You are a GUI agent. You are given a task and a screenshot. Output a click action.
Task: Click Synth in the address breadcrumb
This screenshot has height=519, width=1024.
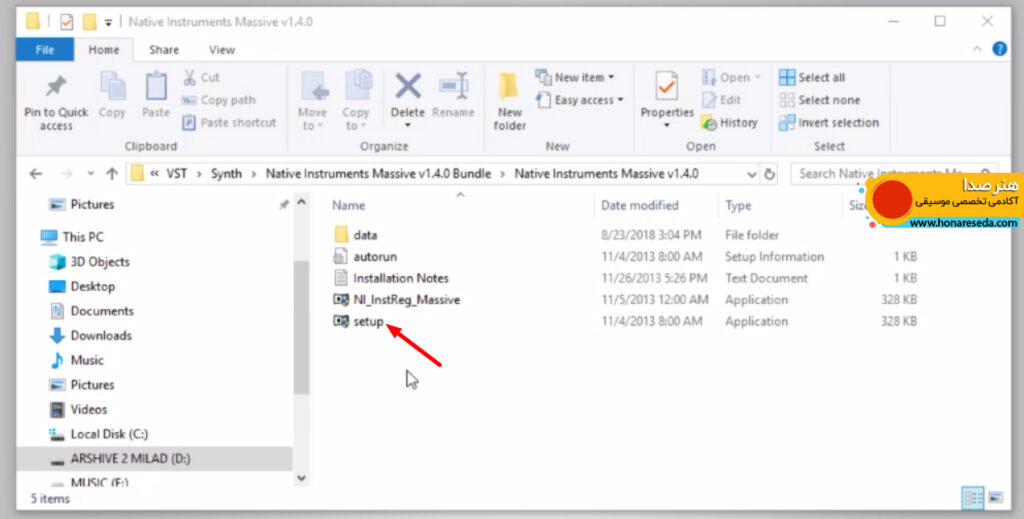point(226,174)
